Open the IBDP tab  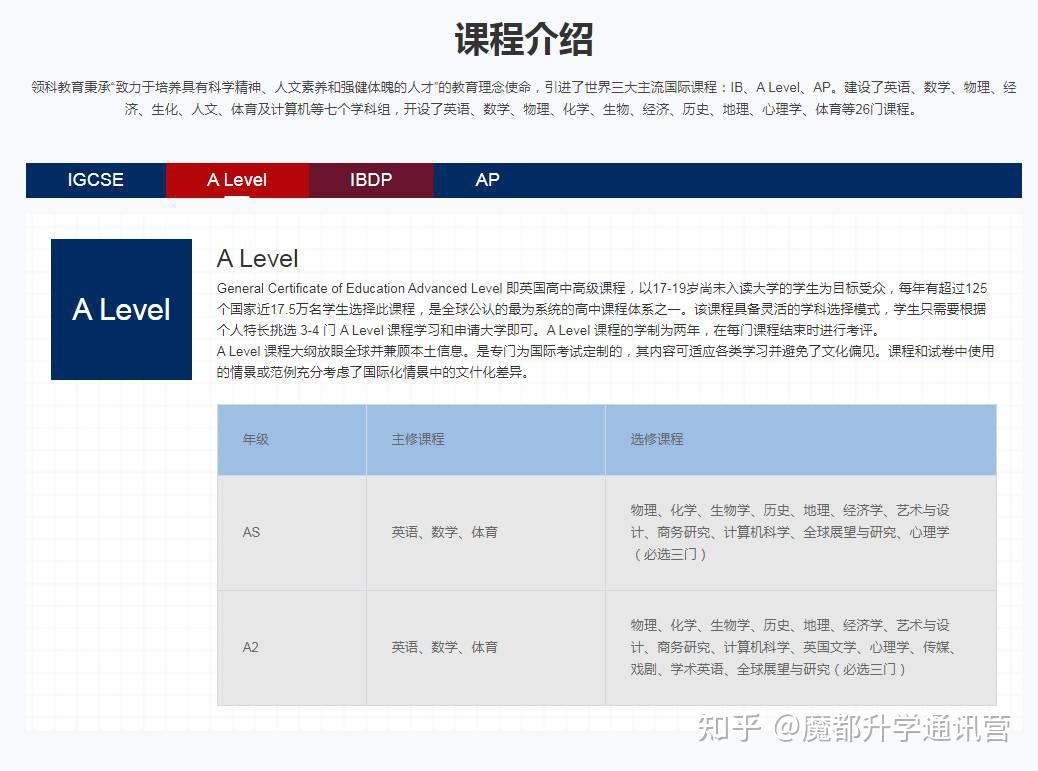click(371, 180)
